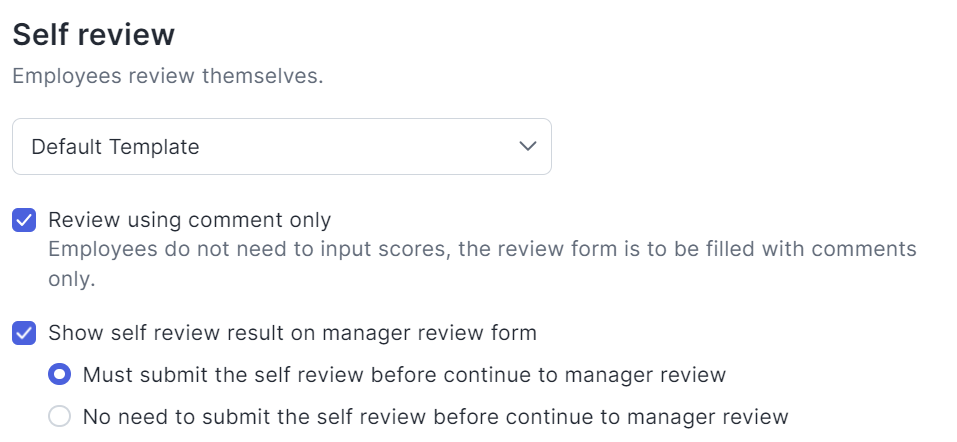
Task: Uncheck Review using comment only checkbox
Action: pos(24,220)
